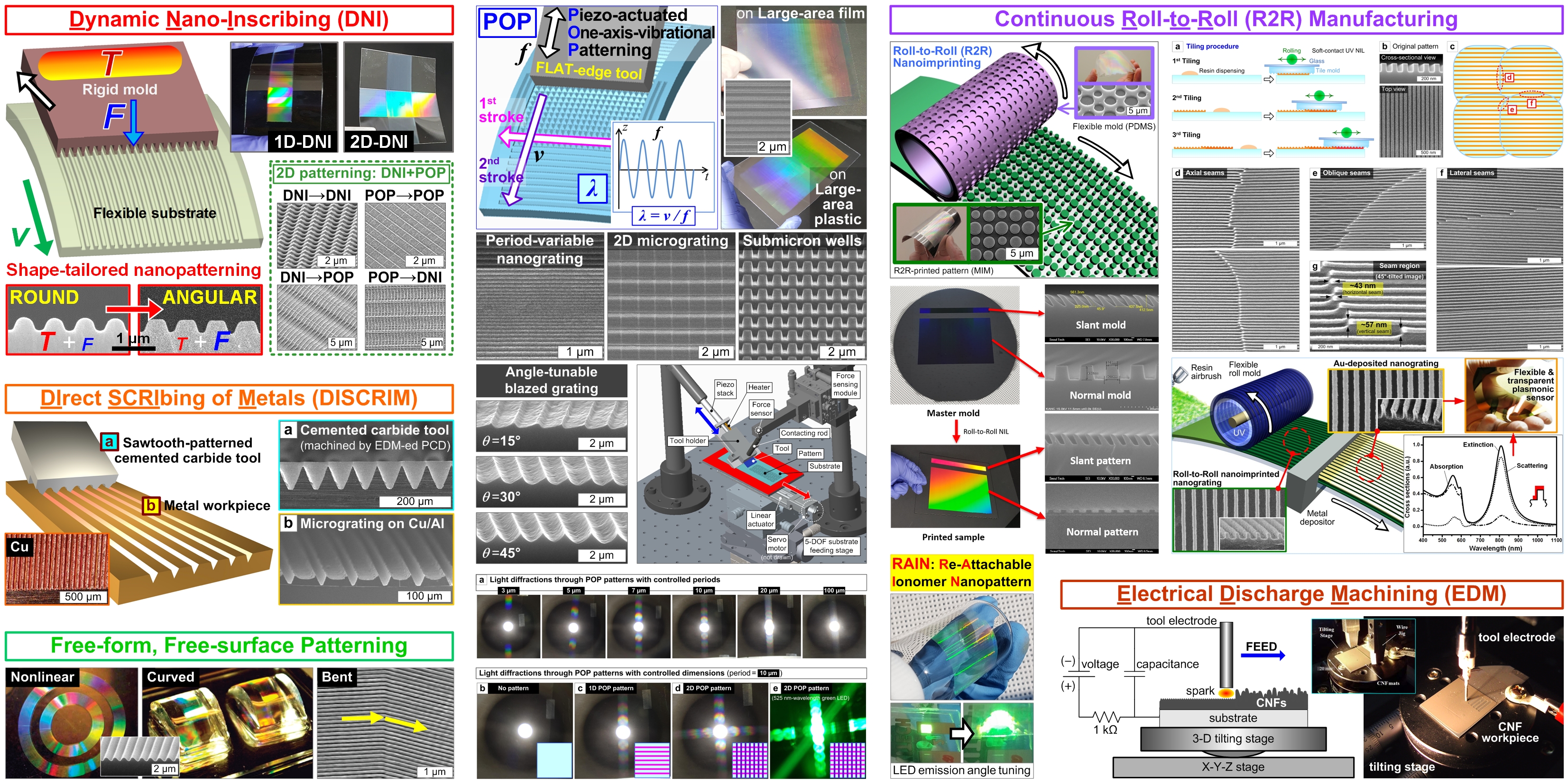The height and width of the screenshot is (784, 1568).
Task: Click the 'Tiling procedure' title
Action: [x=1213, y=46]
